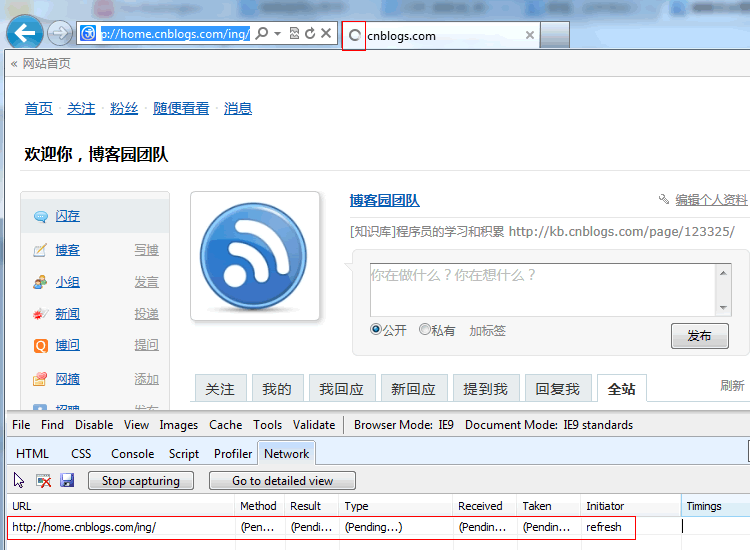Click the refresh icon in address bar
Image resolution: width=750 pixels, height=550 pixels.
point(310,34)
